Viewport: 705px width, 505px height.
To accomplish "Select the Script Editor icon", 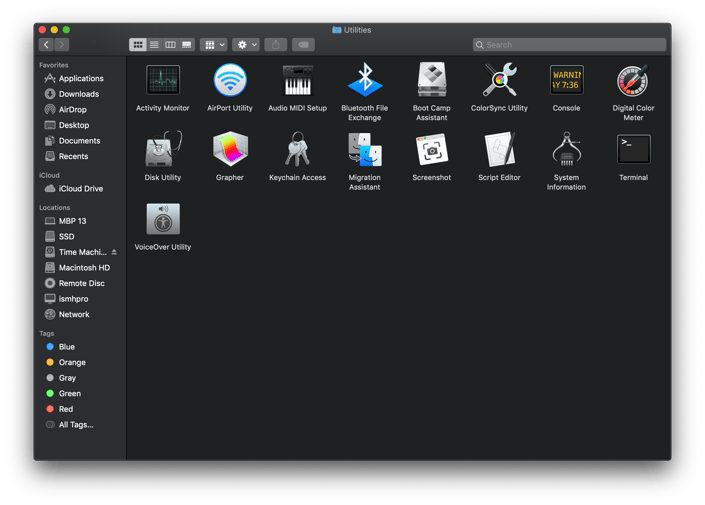I will (499, 149).
